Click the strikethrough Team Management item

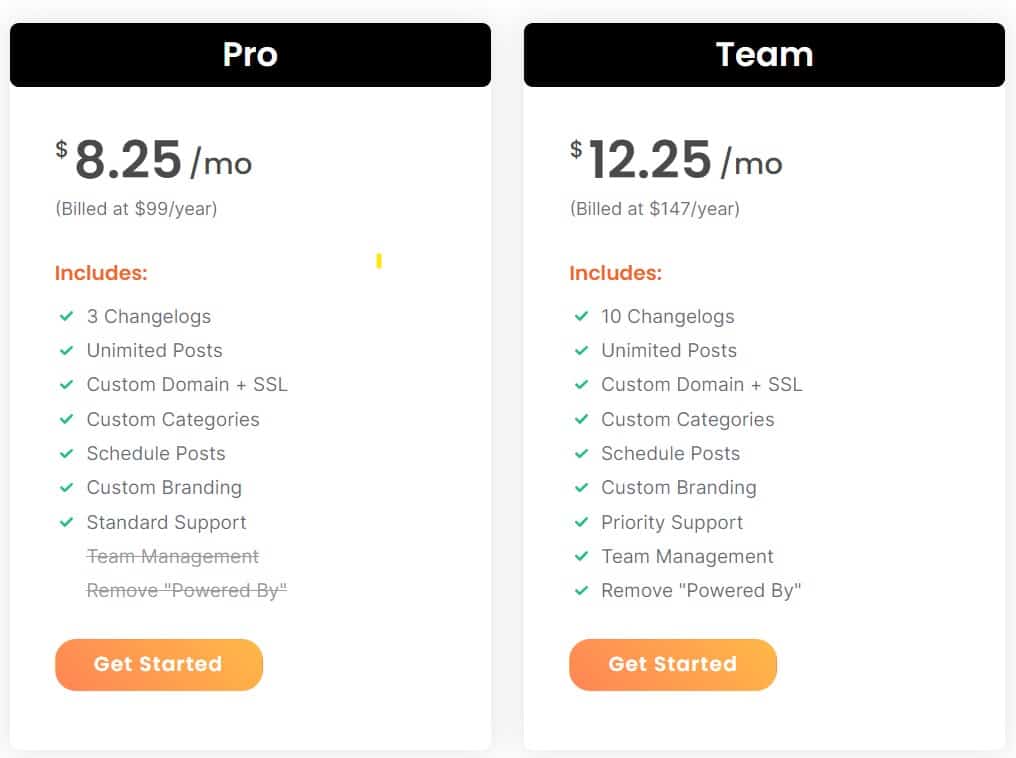pyautogui.click(x=172, y=557)
